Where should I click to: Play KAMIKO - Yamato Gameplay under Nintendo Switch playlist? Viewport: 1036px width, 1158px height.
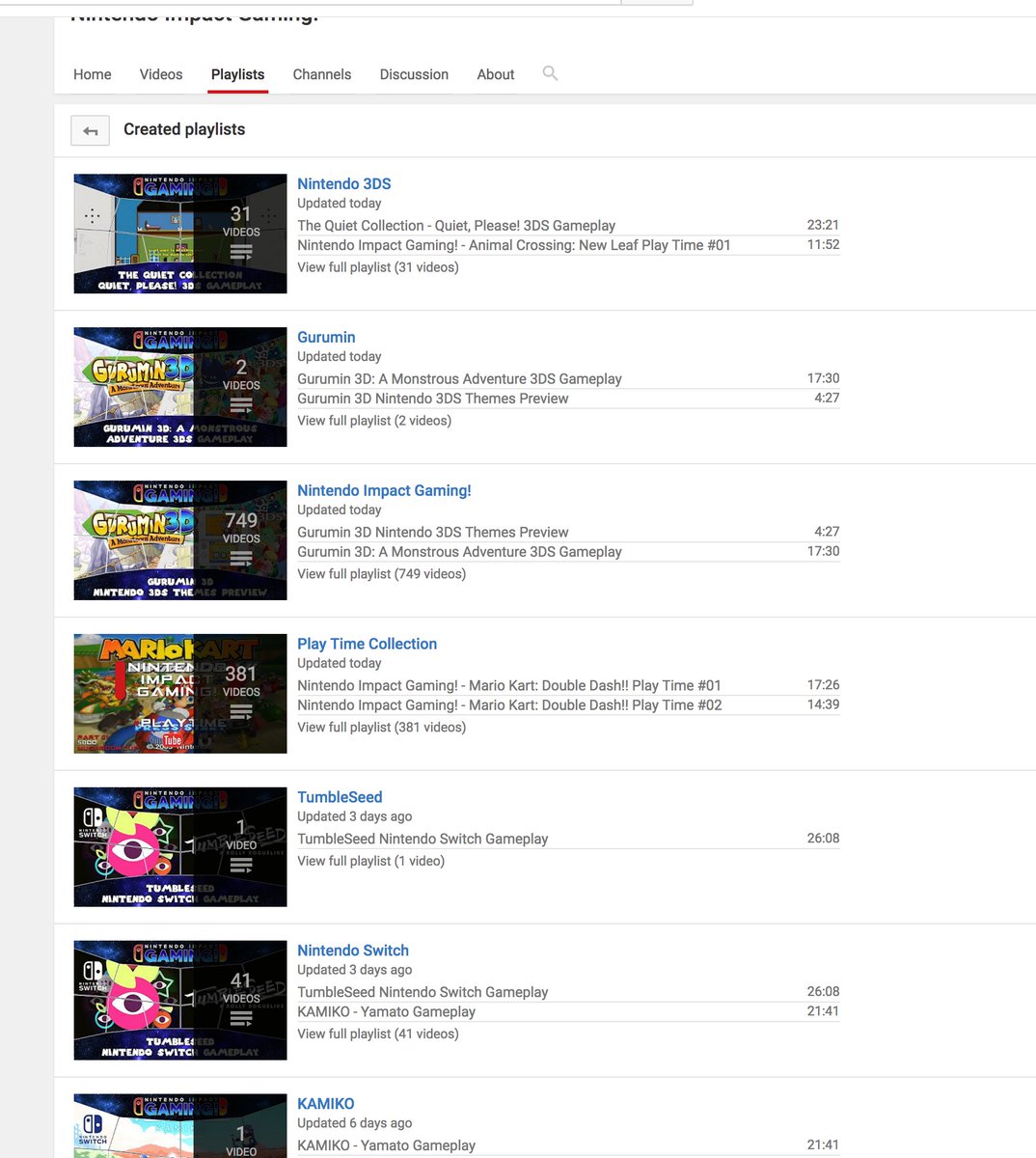(x=386, y=1012)
